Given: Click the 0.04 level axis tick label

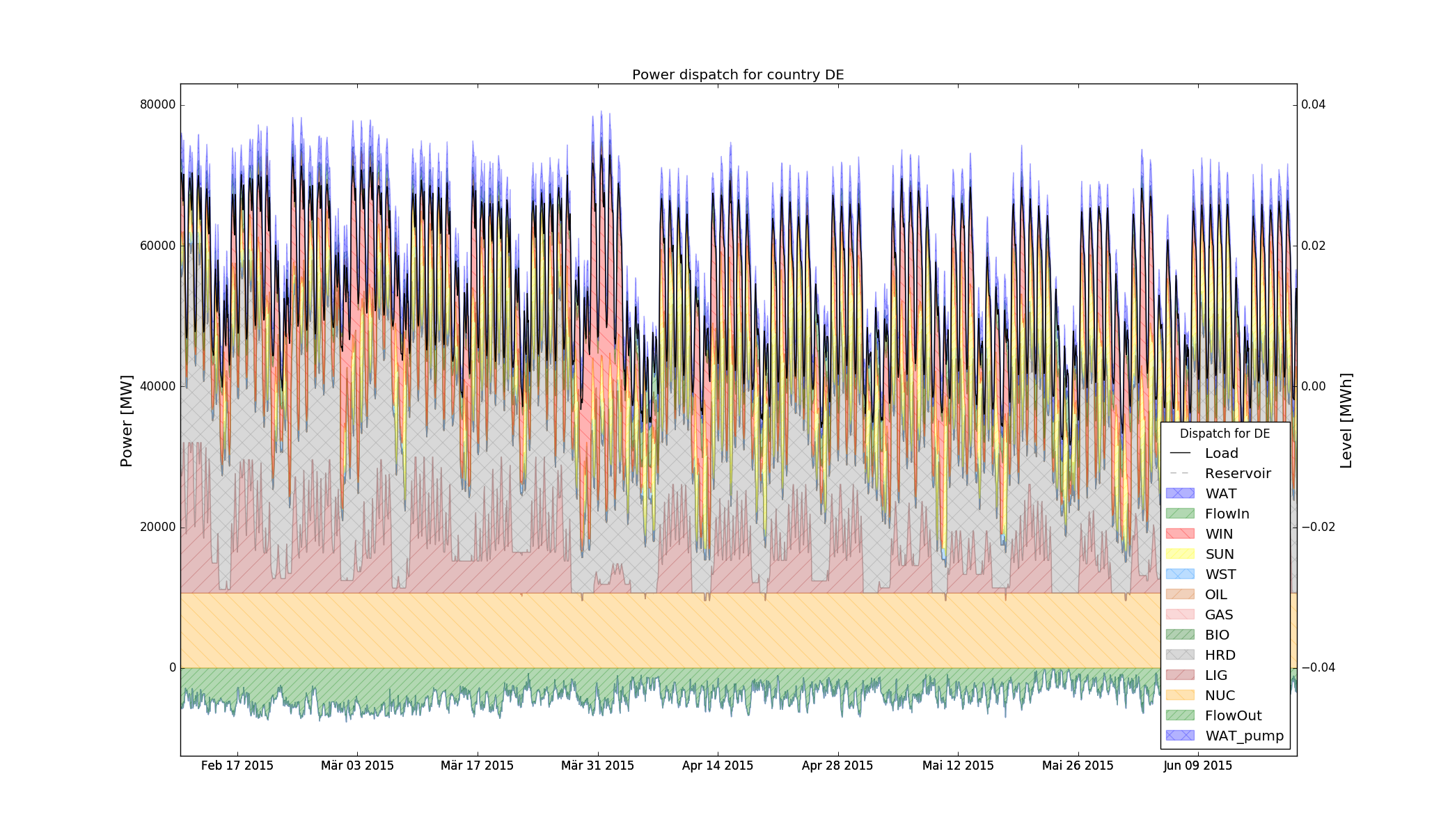Looking at the screenshot, I should click(x=1314, y=104).
